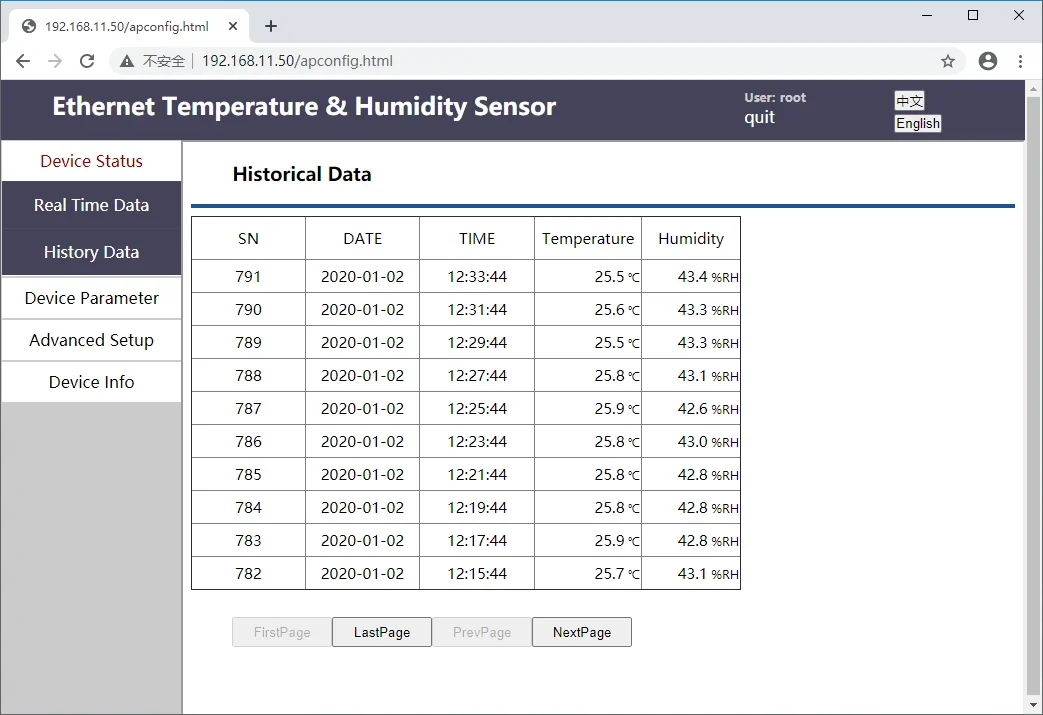Reload the page with refresh icon

[87, 61]
